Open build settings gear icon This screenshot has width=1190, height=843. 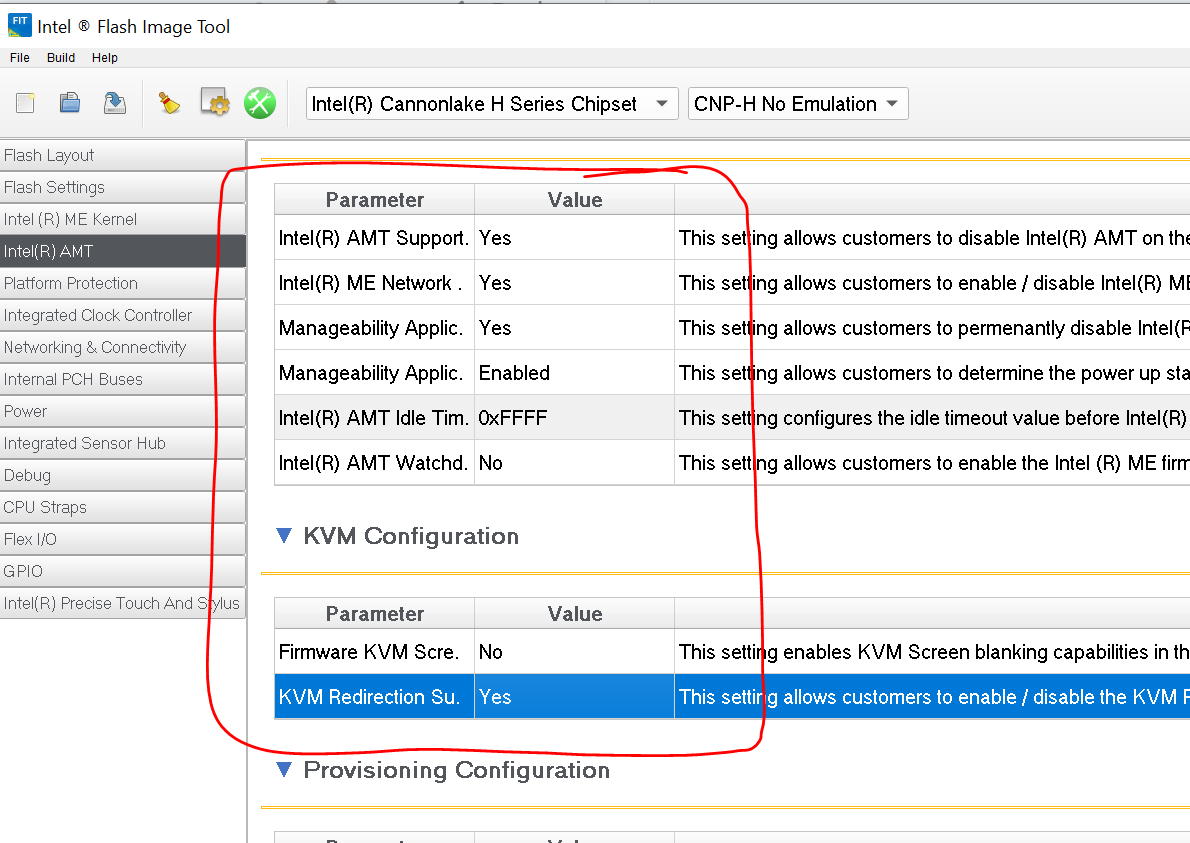click(215, 103)
